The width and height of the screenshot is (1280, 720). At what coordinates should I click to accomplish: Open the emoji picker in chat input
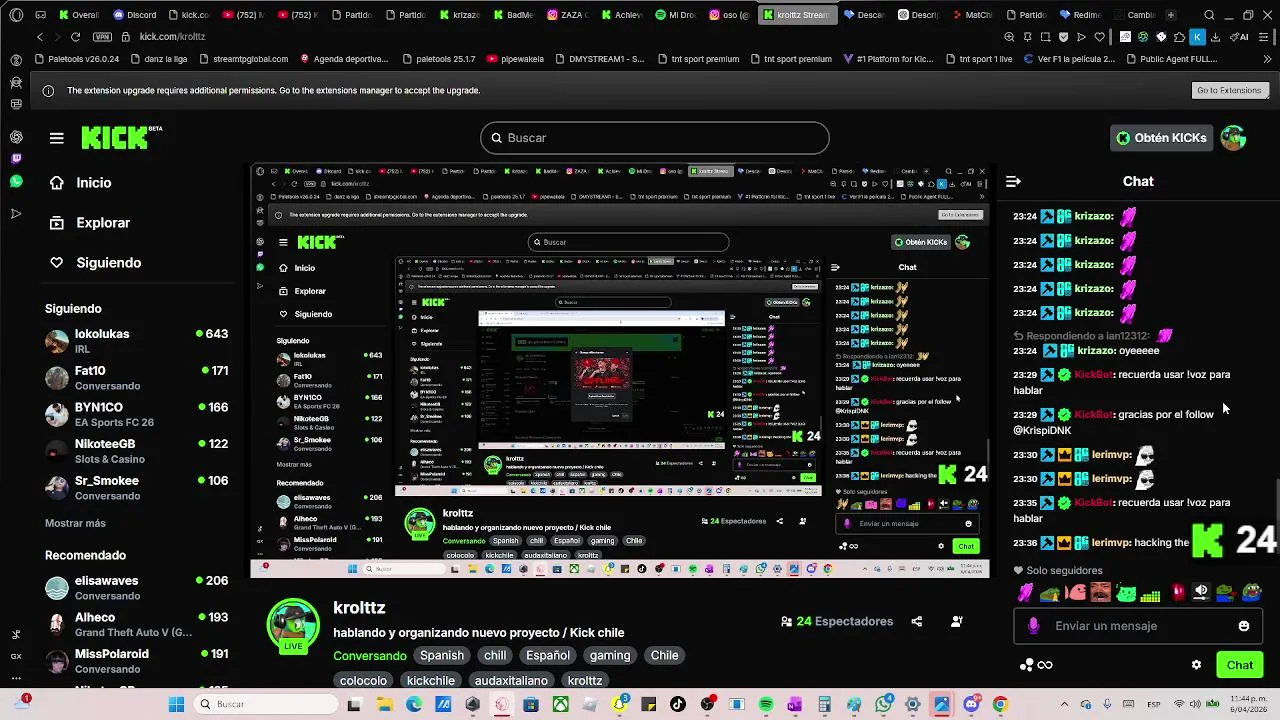pos(1244,626)
